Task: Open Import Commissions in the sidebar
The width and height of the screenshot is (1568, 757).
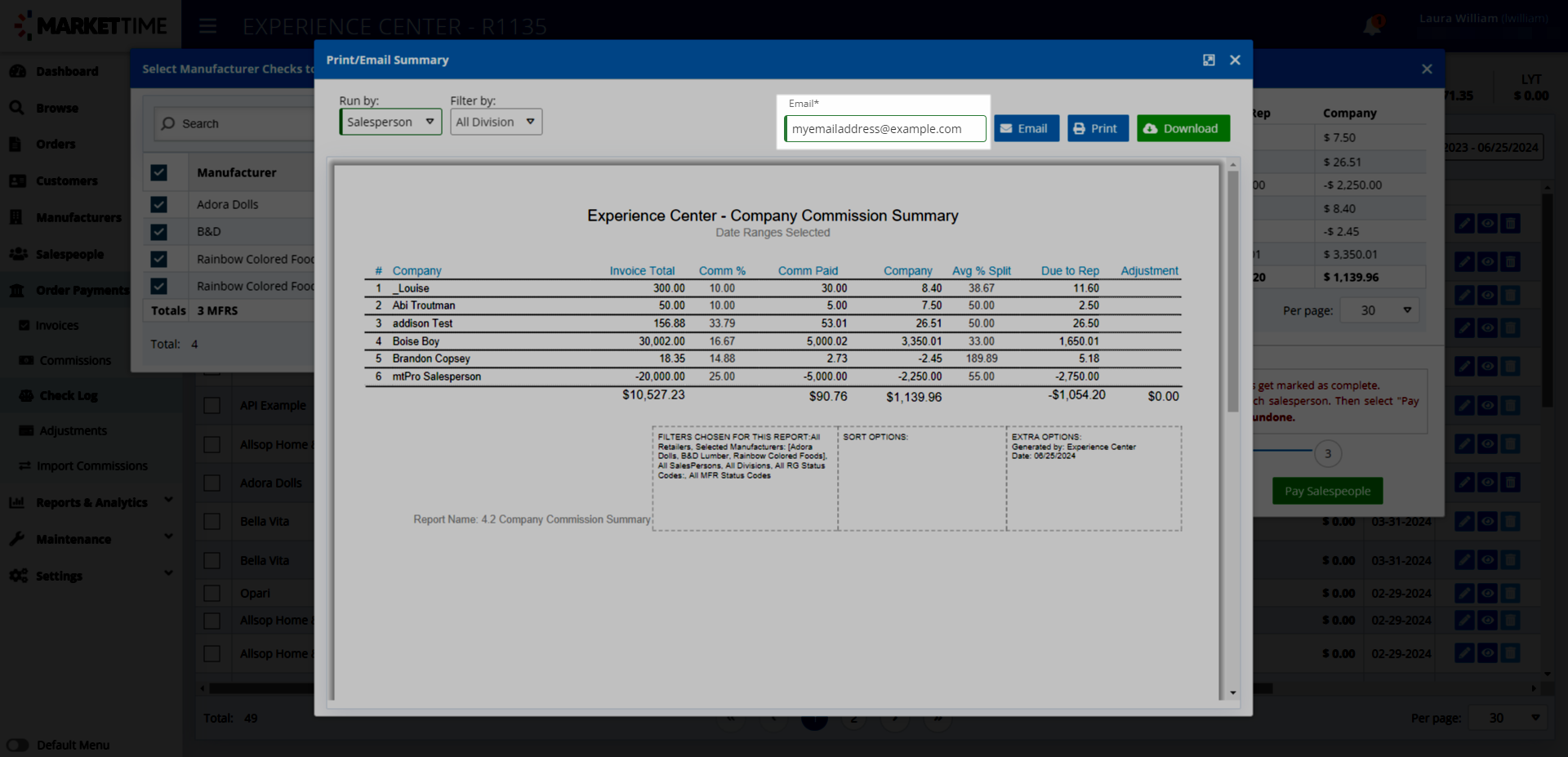Action: pyautogui.click(x=92, y=465)
